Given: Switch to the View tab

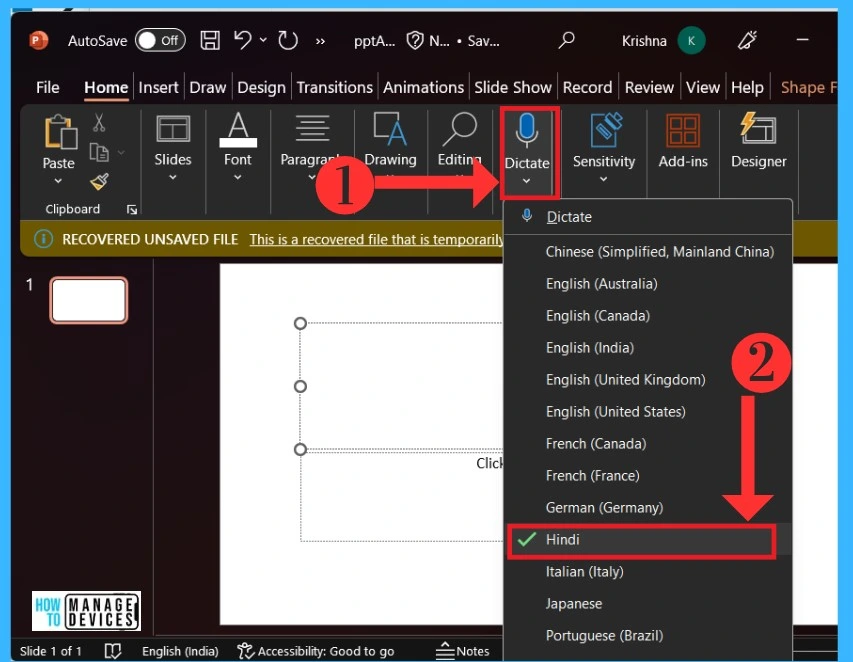Looking at the screenshot, I should (x=702, y=88).
